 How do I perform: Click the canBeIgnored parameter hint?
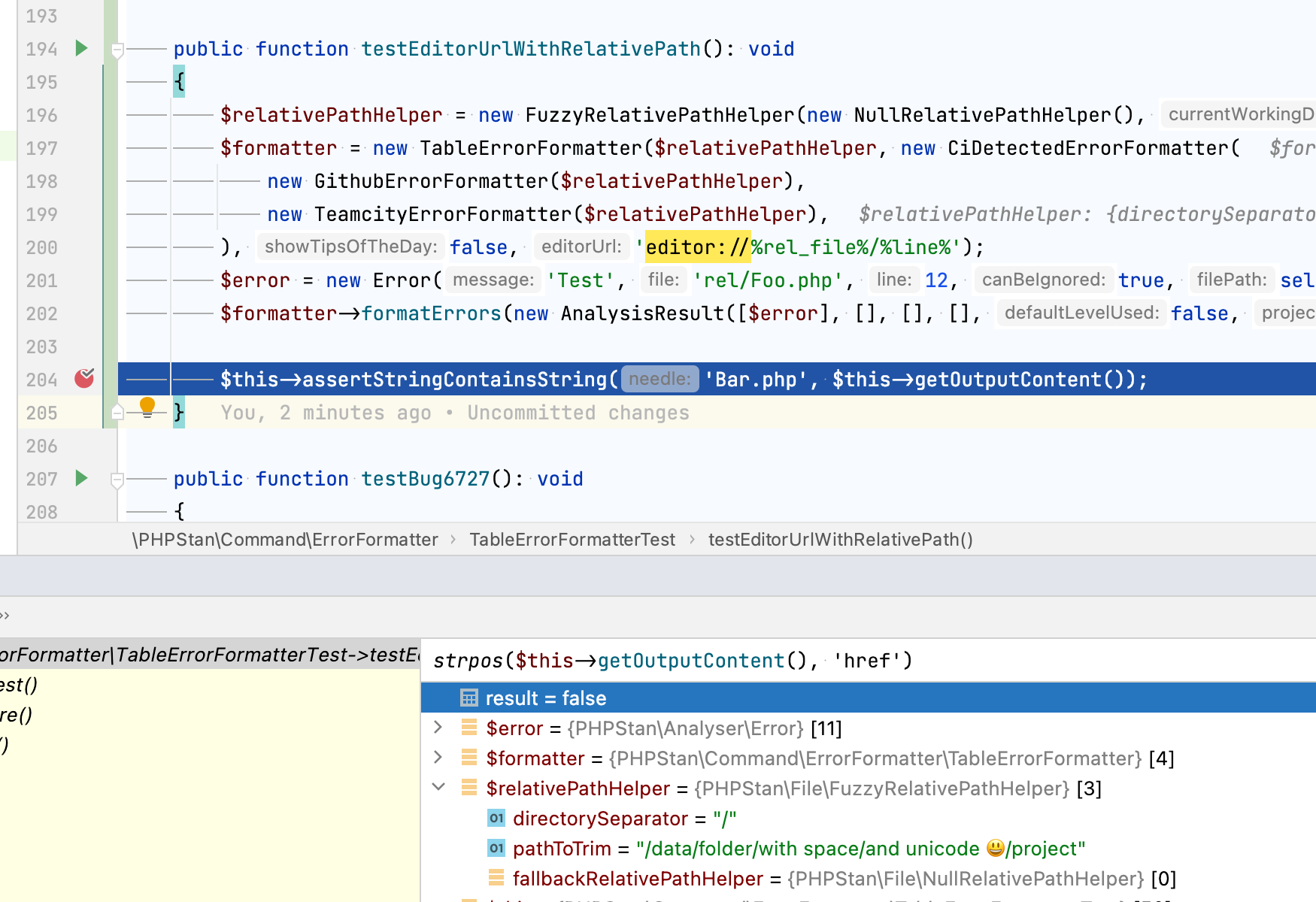coord(1044,280)
